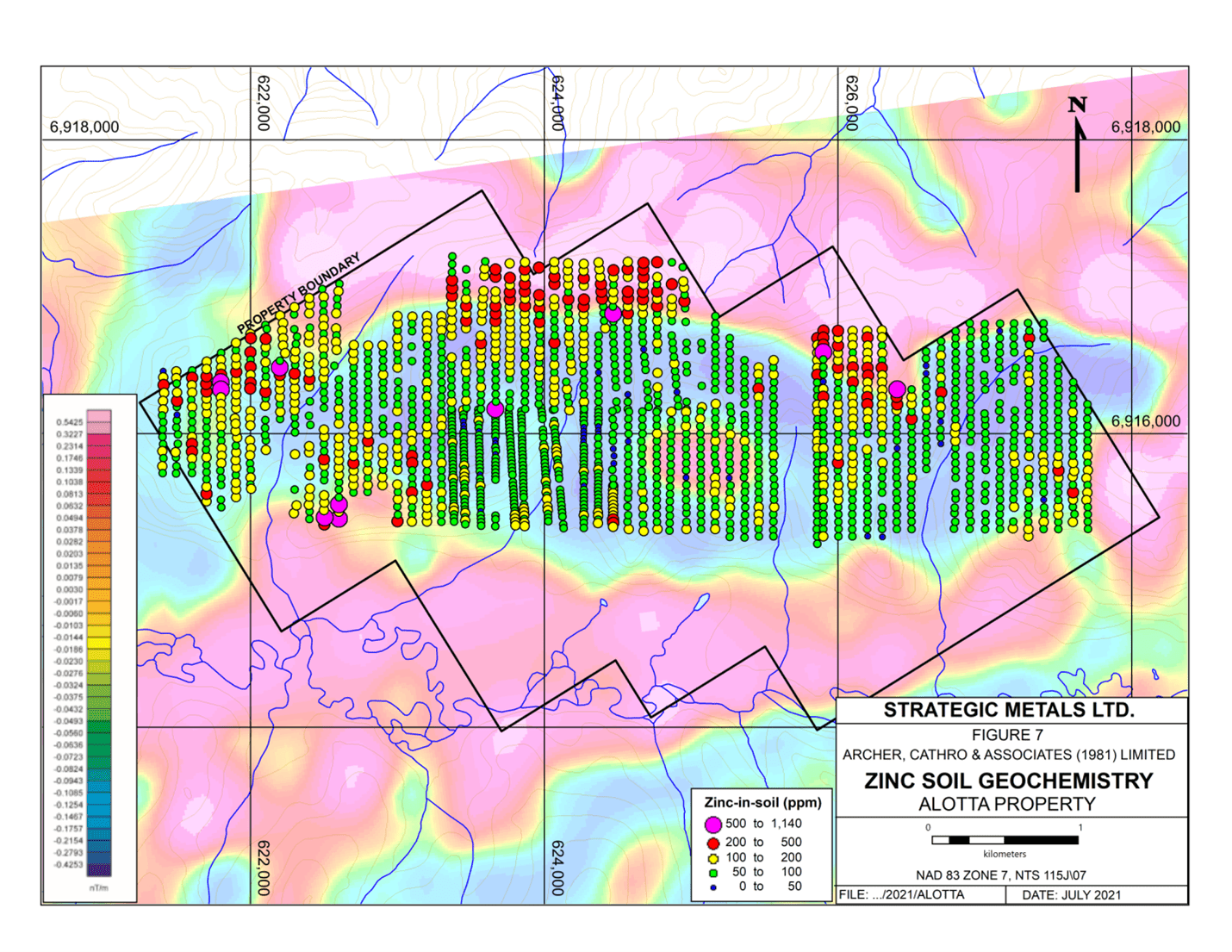Click the magenta 500 to 1,140 legend circle
Image resolution: width=1232 pixels, height=952 pixels.
[713, 824]
